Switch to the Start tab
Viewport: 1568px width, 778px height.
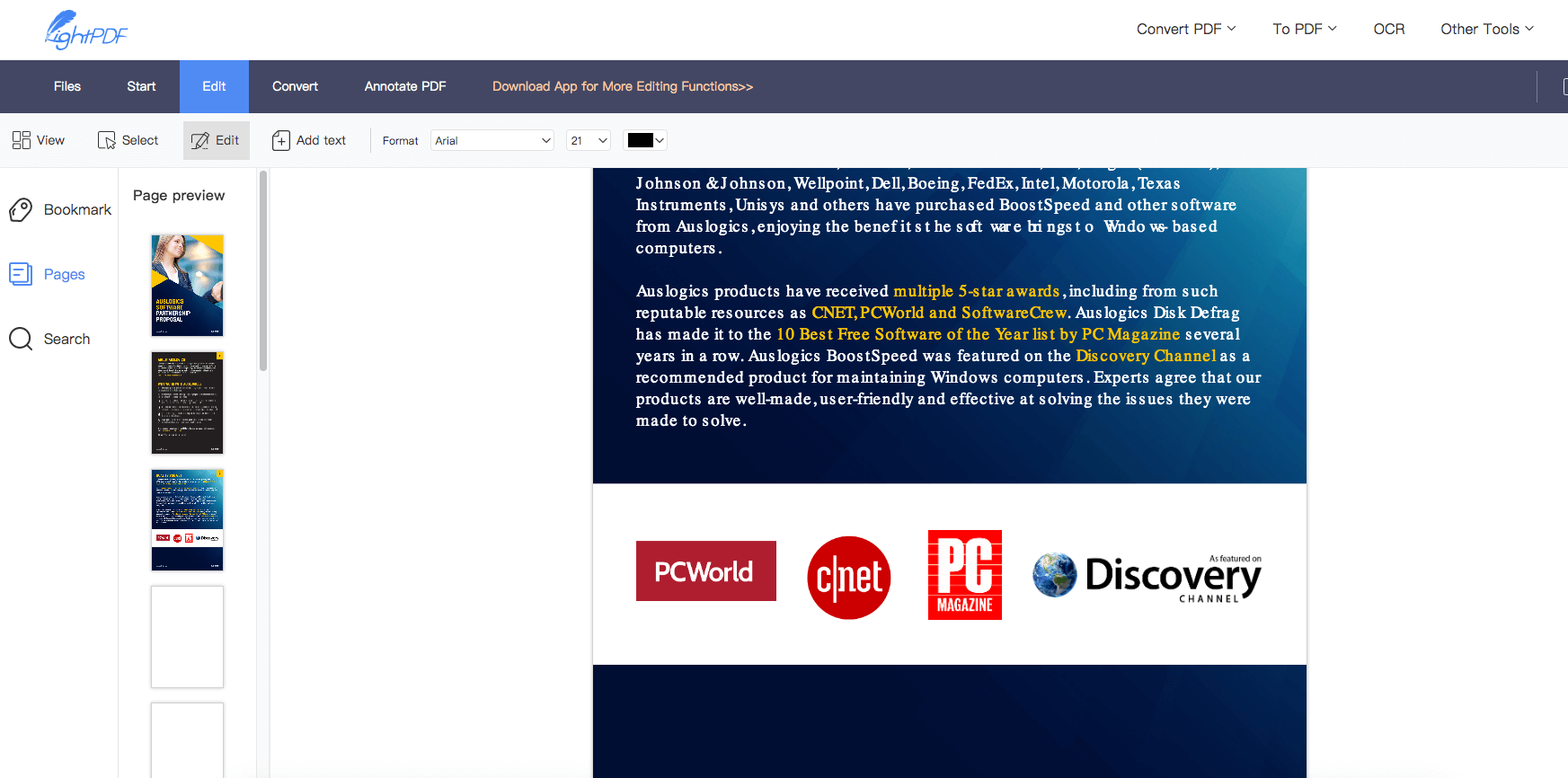(141, 86)
